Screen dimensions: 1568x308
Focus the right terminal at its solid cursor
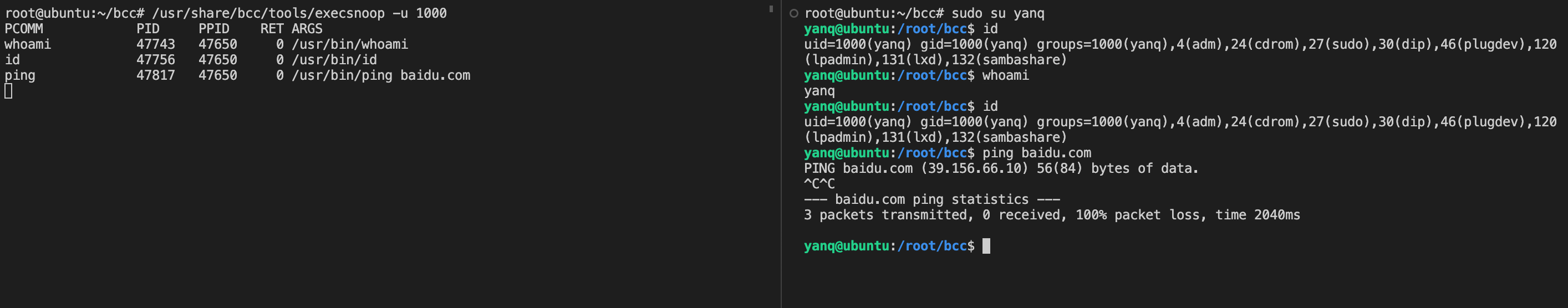pyautogui.click(x=986, y=246)
